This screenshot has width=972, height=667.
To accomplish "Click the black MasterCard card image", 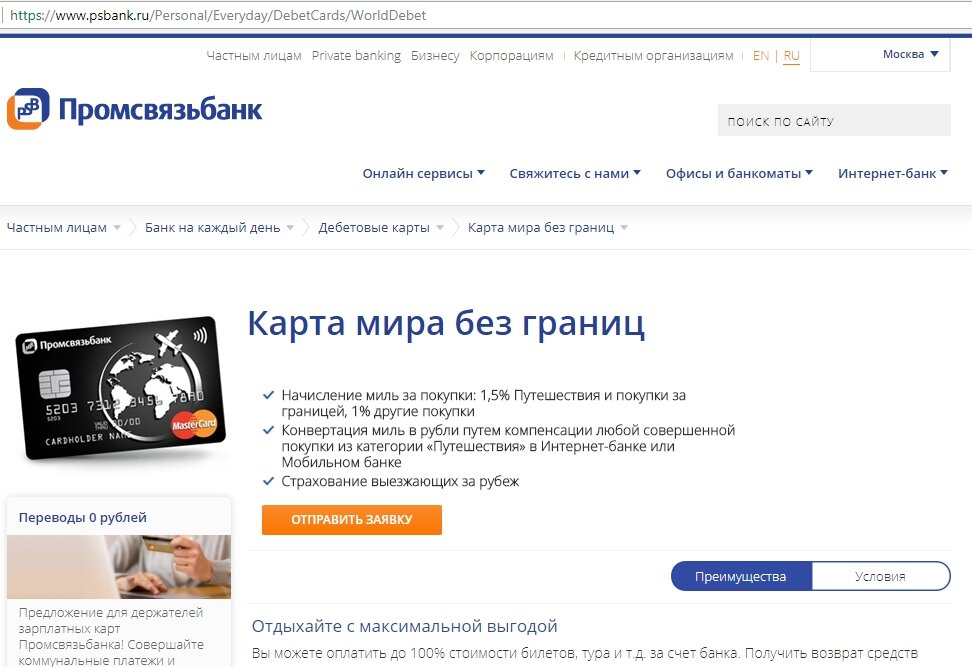I will pos(120,388).
